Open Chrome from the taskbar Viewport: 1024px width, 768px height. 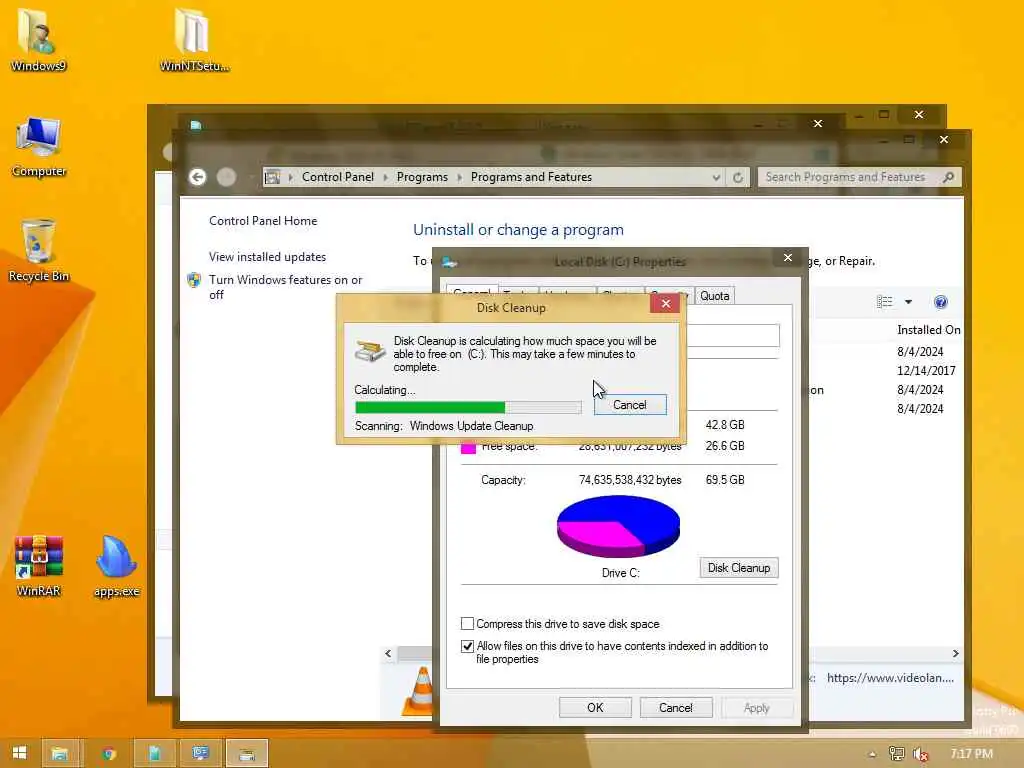(x=108, y=753)
